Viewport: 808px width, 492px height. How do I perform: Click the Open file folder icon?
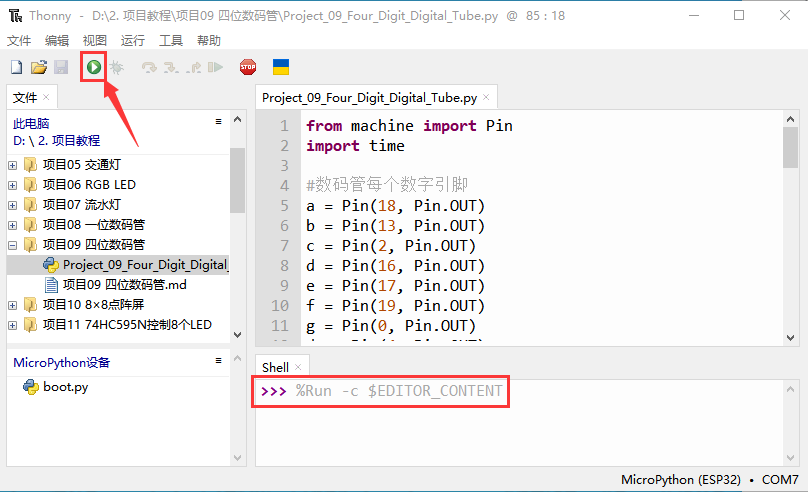click(x=39, y=67)
